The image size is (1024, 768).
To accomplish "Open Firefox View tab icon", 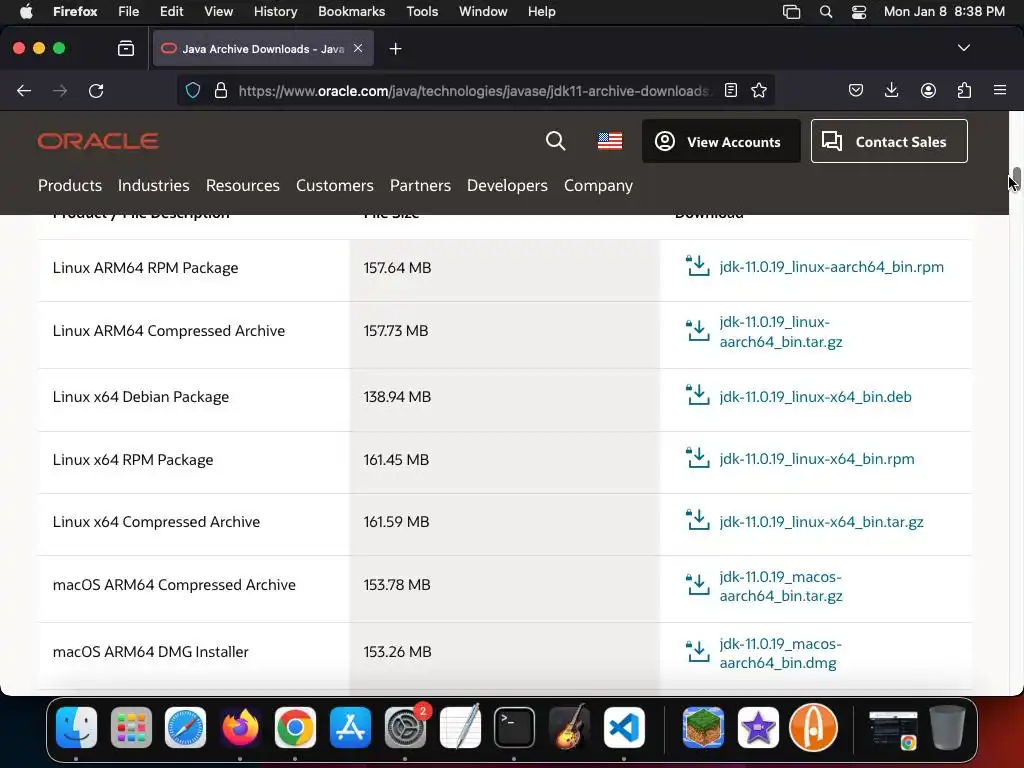I will (126, 48).
